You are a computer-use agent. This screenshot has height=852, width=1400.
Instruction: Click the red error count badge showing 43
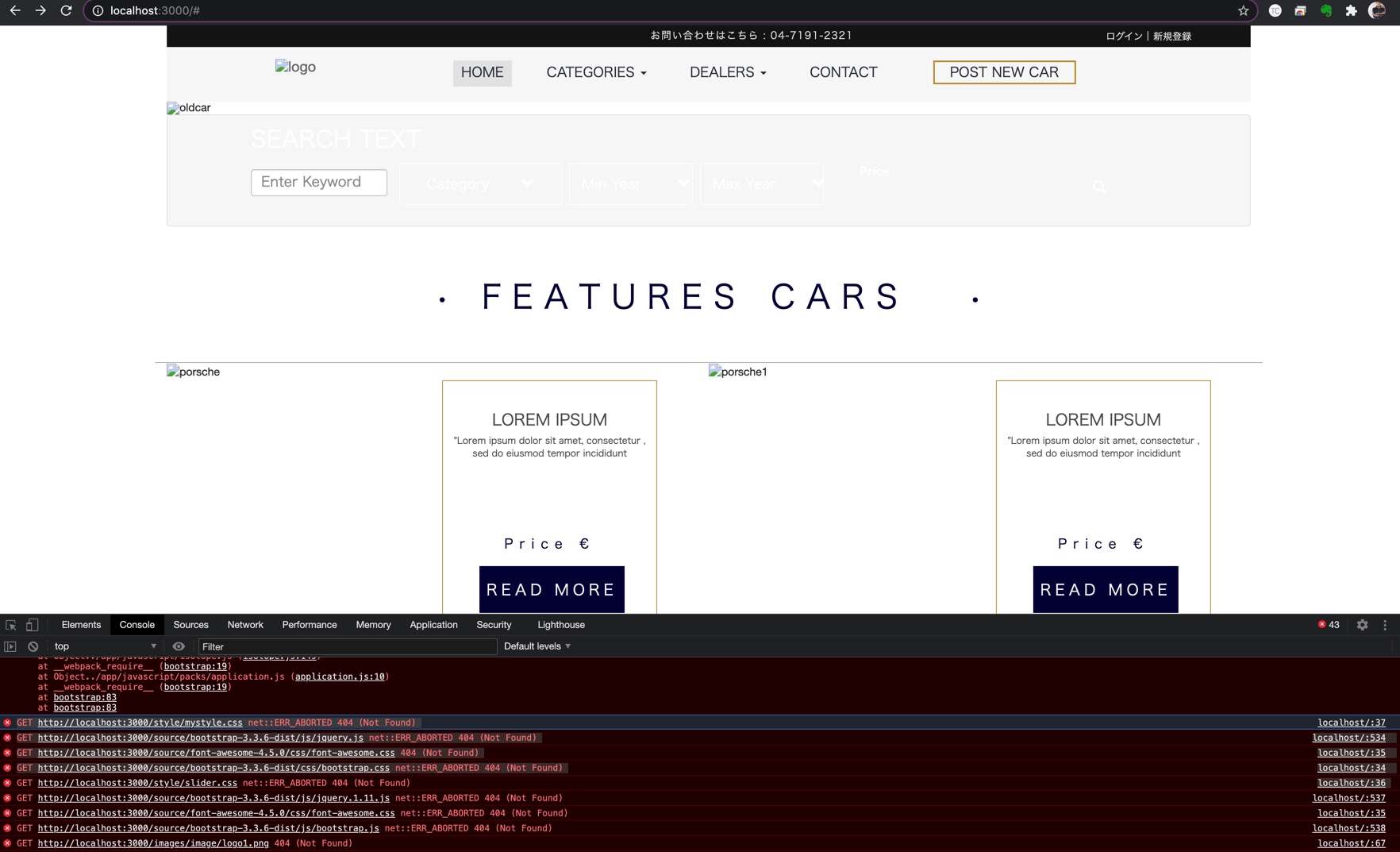1329,625
